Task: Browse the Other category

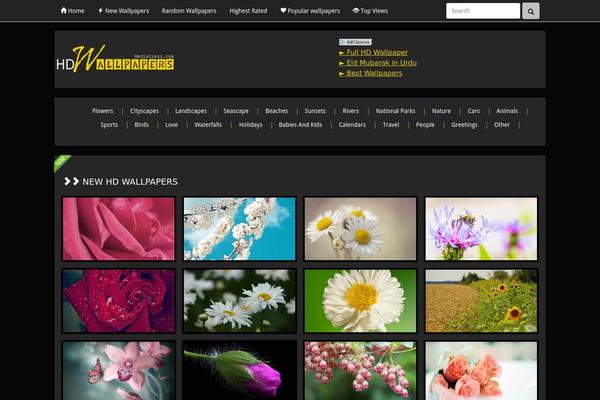Action: pos(502,125)
